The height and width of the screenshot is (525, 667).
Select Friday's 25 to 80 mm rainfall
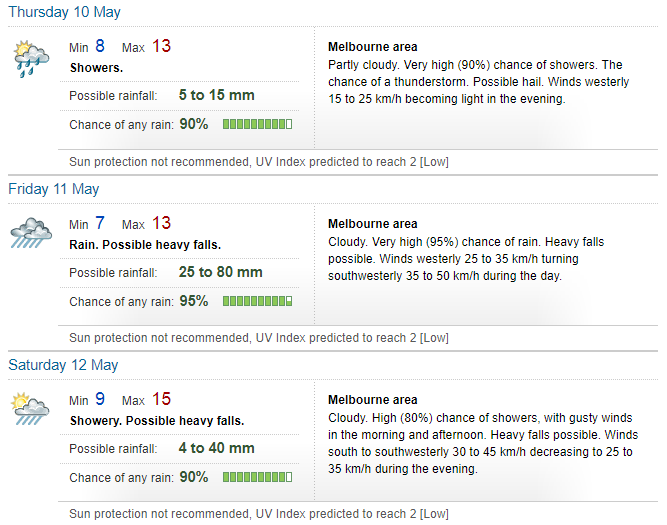[220, 272]
